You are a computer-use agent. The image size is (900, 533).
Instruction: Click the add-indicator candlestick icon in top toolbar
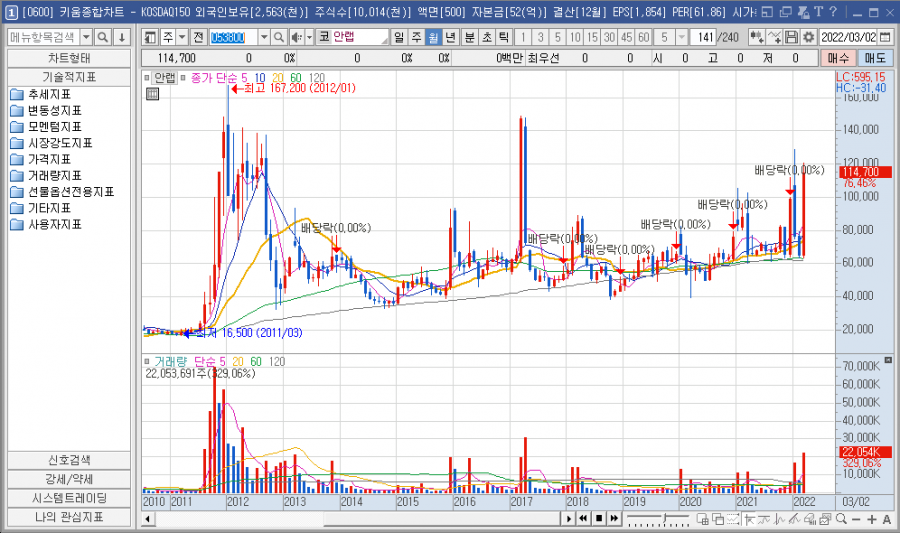click(x=757, y=37)
